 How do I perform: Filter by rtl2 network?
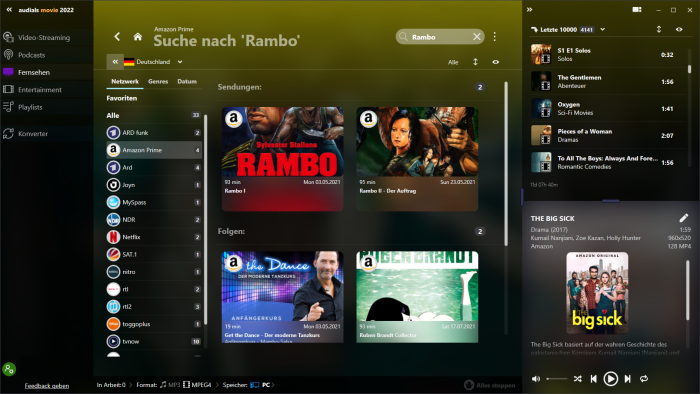(x=154, y=307)
